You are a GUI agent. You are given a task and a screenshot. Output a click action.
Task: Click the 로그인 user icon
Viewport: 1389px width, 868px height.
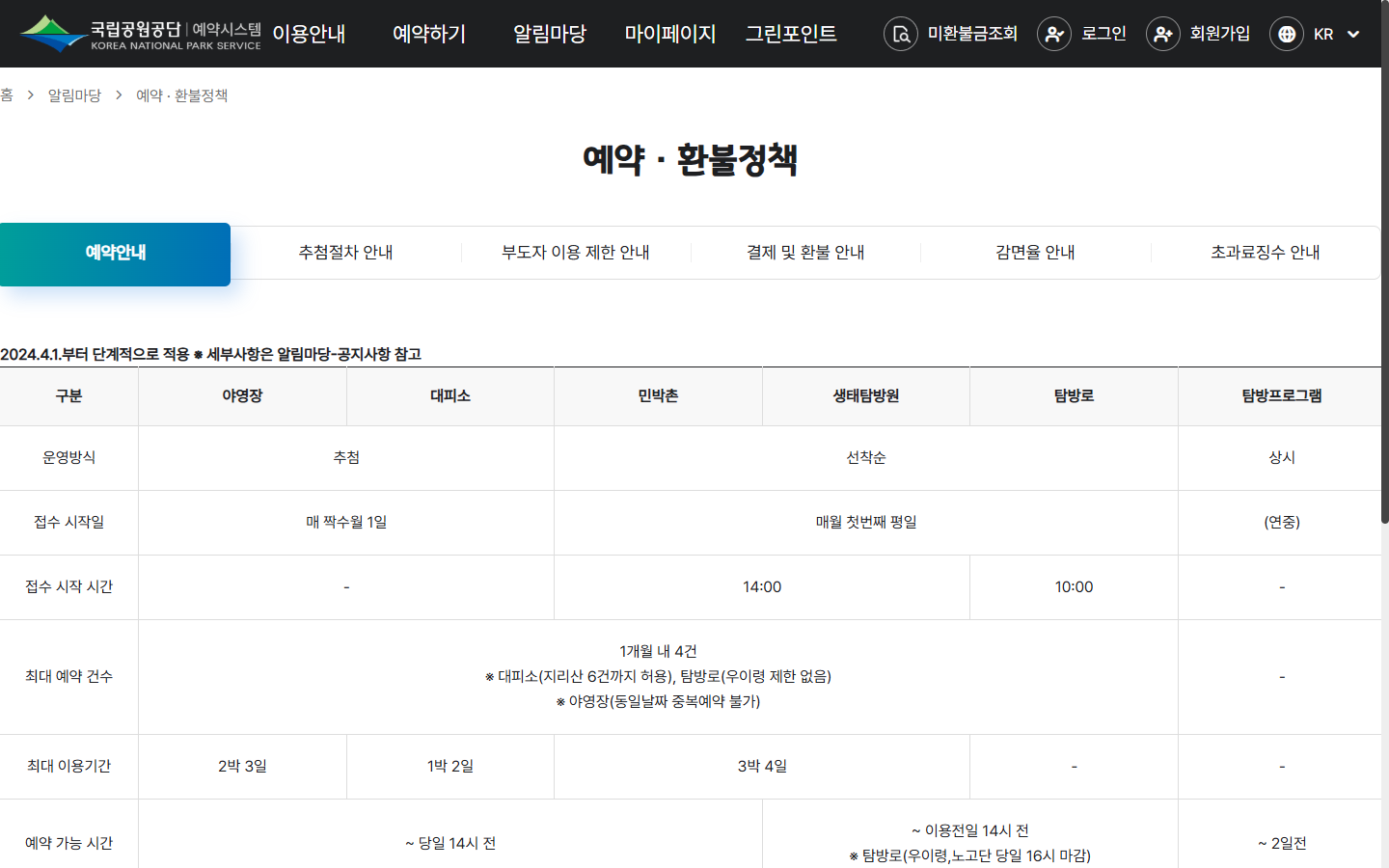[1054, 34]
